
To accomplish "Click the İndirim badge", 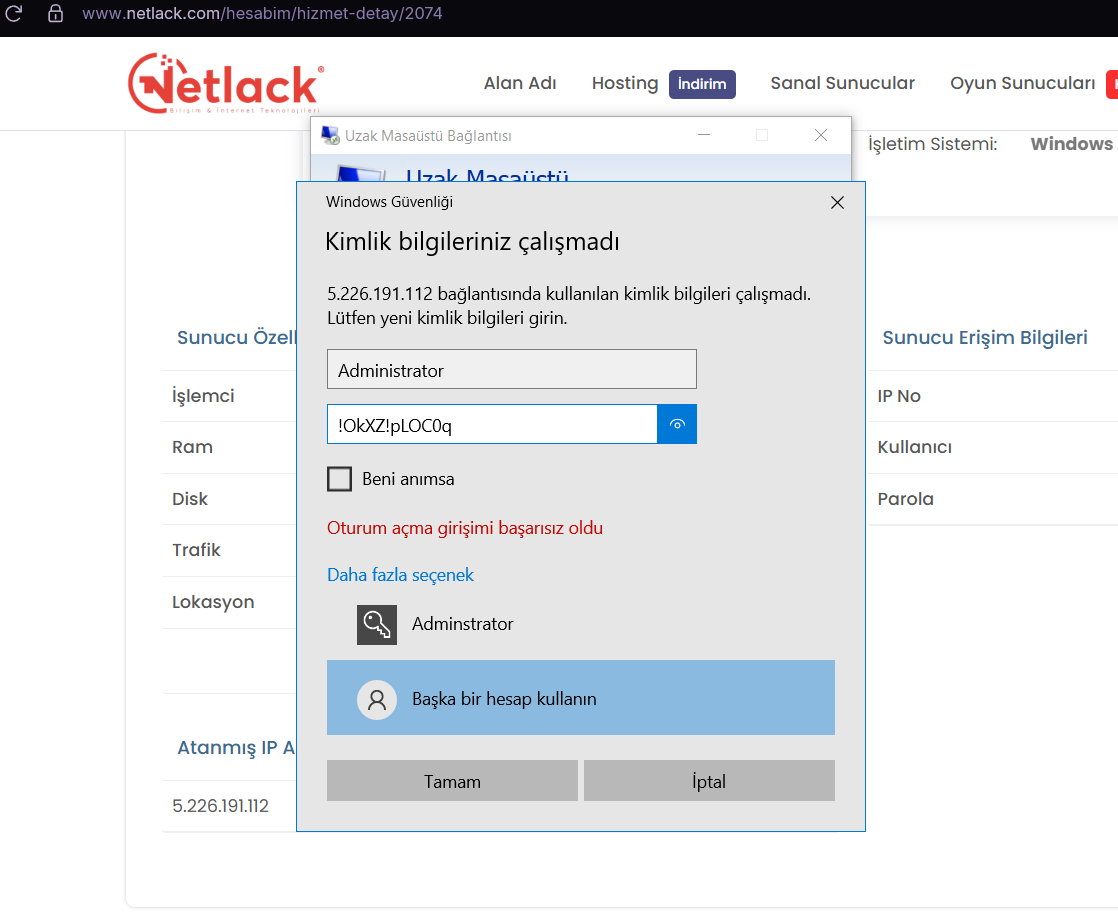I will pyautogui.click(x=702, y=84).
